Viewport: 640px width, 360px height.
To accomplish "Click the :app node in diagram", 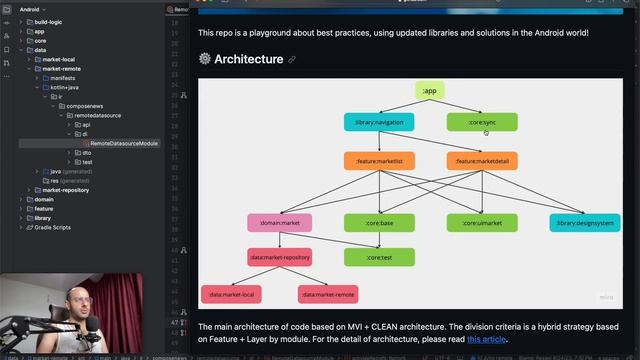I will [x=429, y=91].
